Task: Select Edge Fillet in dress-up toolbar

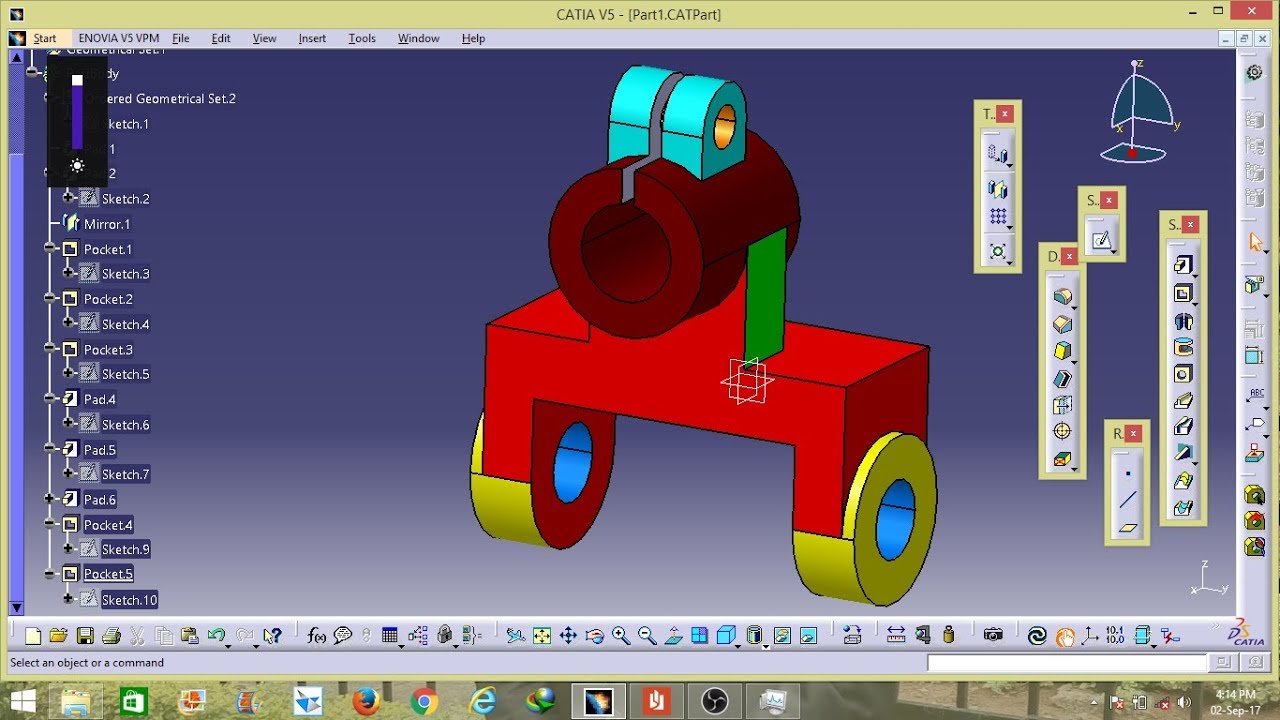Action: [x=1062, y=297]
